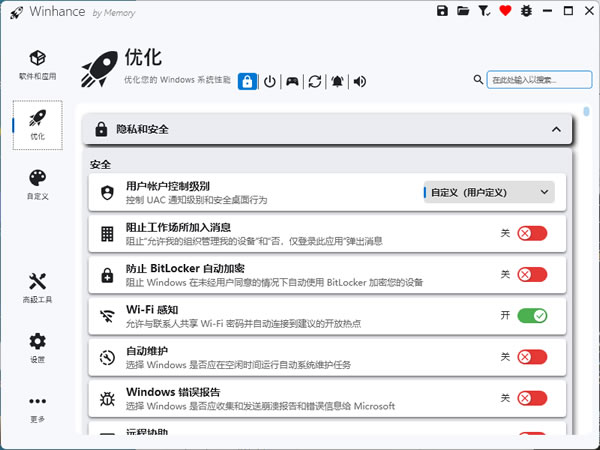Open the folder import icon in title bar
This screenshot has height=450, width=600.
click(463, 11)
